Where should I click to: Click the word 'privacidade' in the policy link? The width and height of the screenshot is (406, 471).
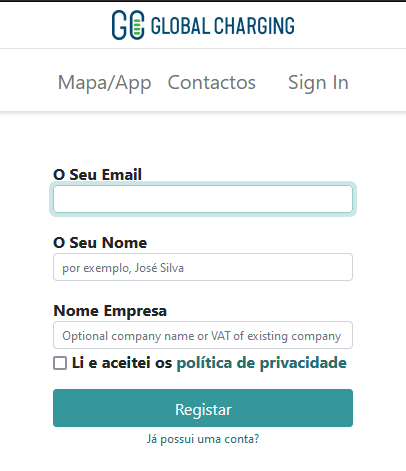click(303, 363)
